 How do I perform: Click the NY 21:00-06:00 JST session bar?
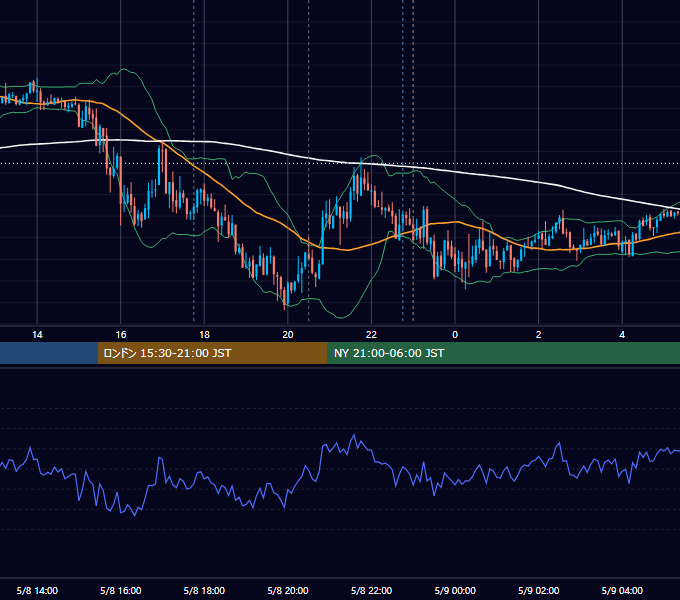tap(503, 353)
